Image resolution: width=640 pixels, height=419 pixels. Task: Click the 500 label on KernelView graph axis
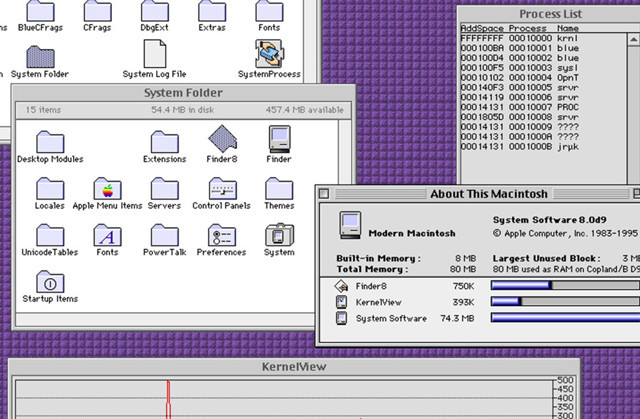pos(566,380)
